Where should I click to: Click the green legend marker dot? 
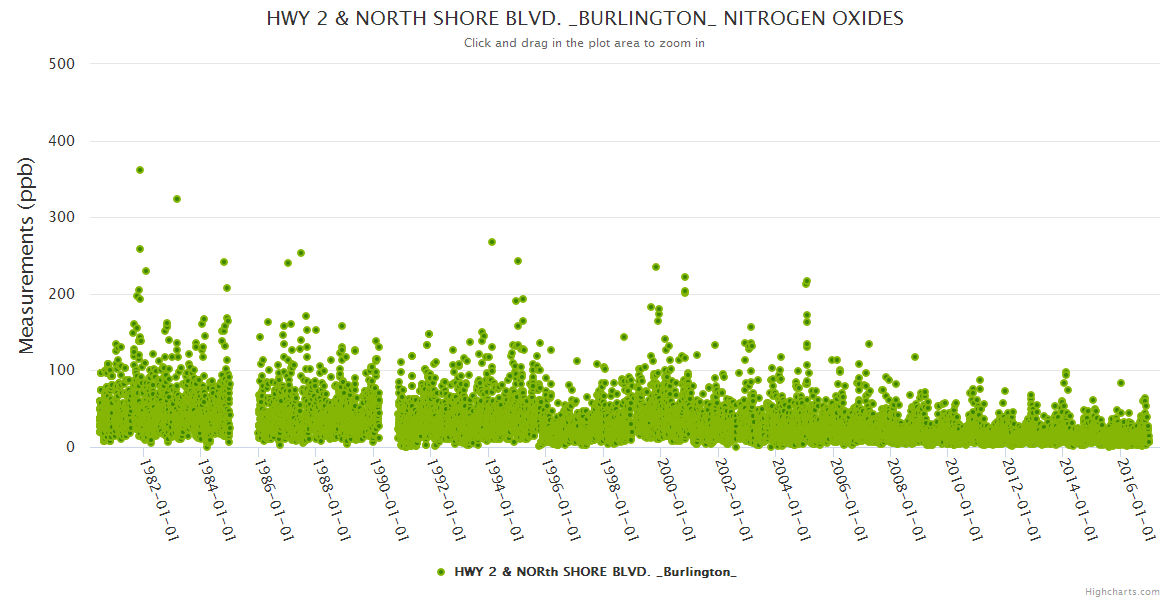pyautogui.click(x=441, y=572)
